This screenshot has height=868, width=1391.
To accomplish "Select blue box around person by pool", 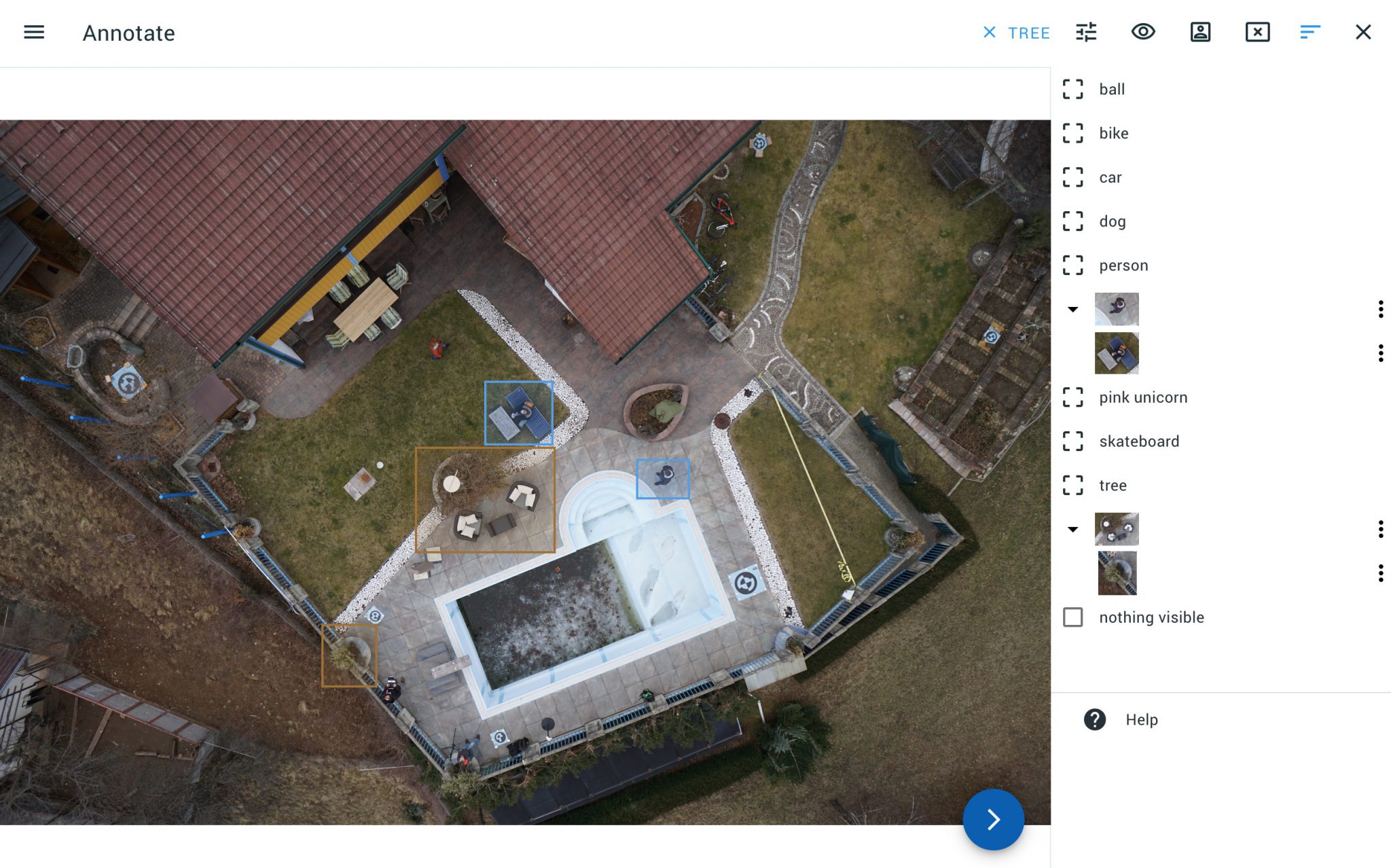I will (x=663, y=479).
